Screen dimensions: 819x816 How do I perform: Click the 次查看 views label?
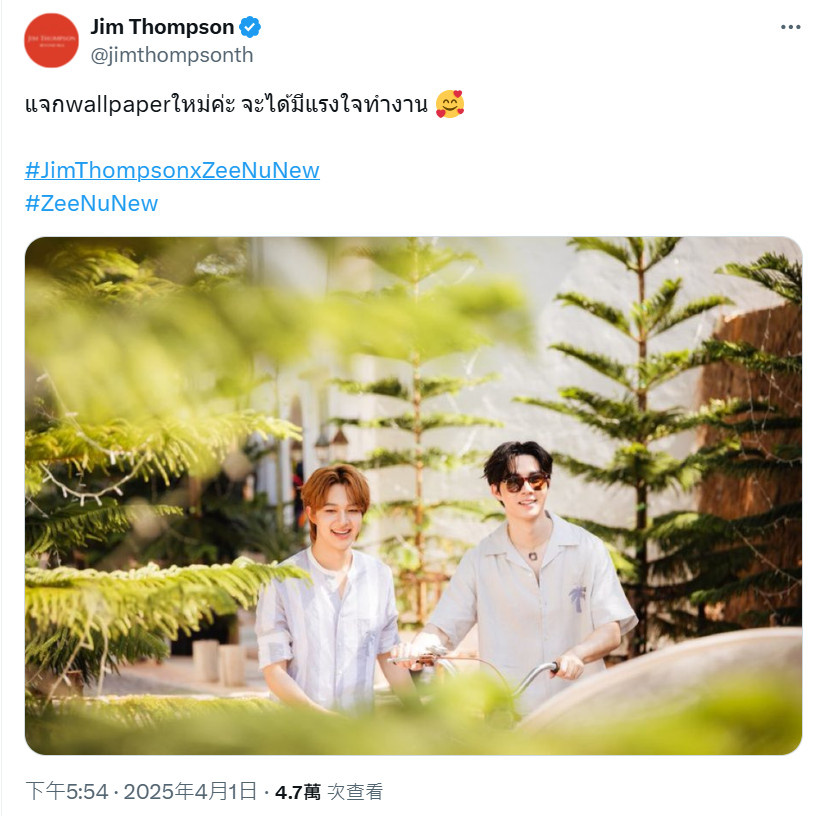tap(355, 792)
